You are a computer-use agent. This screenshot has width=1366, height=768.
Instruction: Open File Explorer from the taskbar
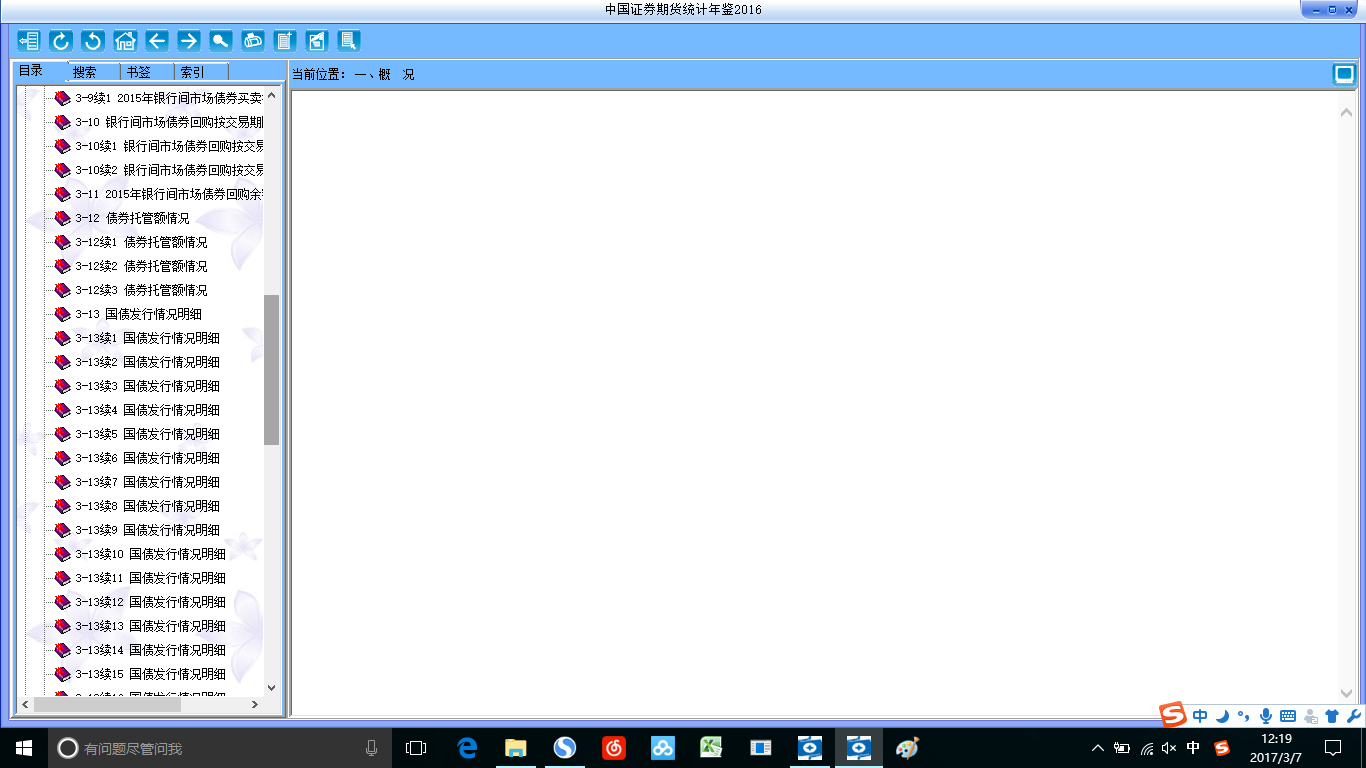[x=516, y=747]
